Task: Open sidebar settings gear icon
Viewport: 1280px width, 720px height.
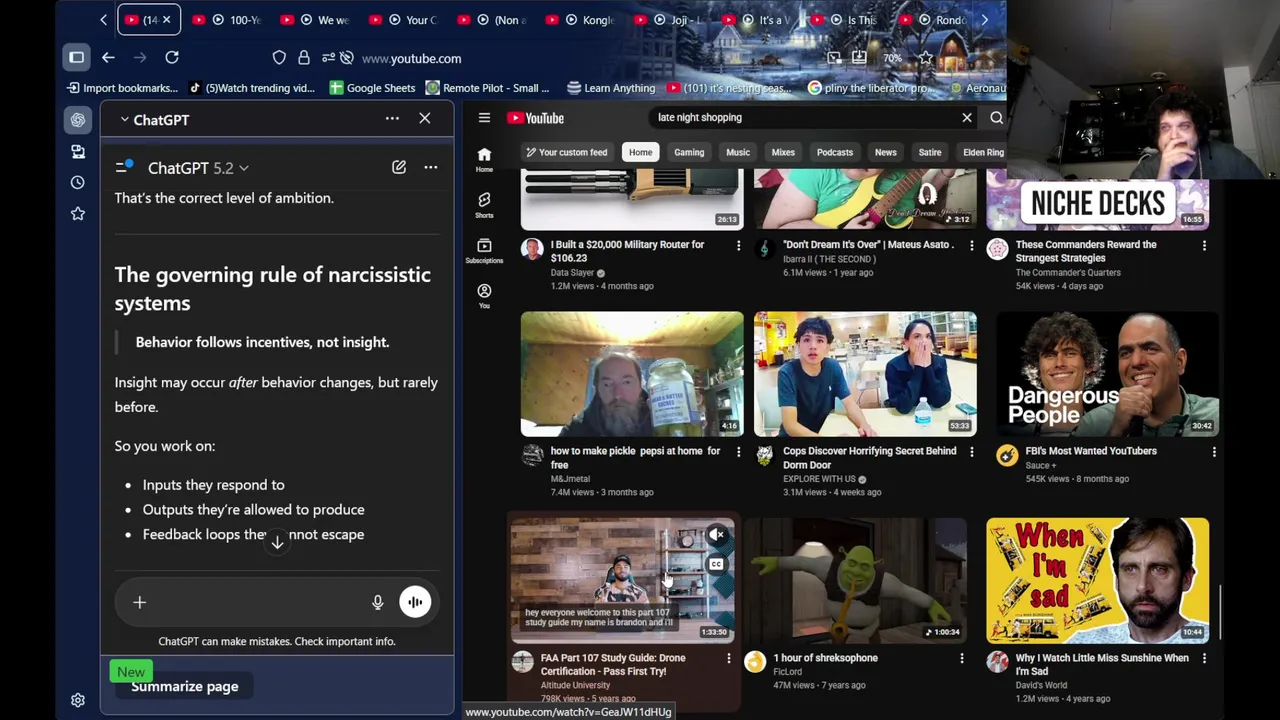Action: coord(78,700)
